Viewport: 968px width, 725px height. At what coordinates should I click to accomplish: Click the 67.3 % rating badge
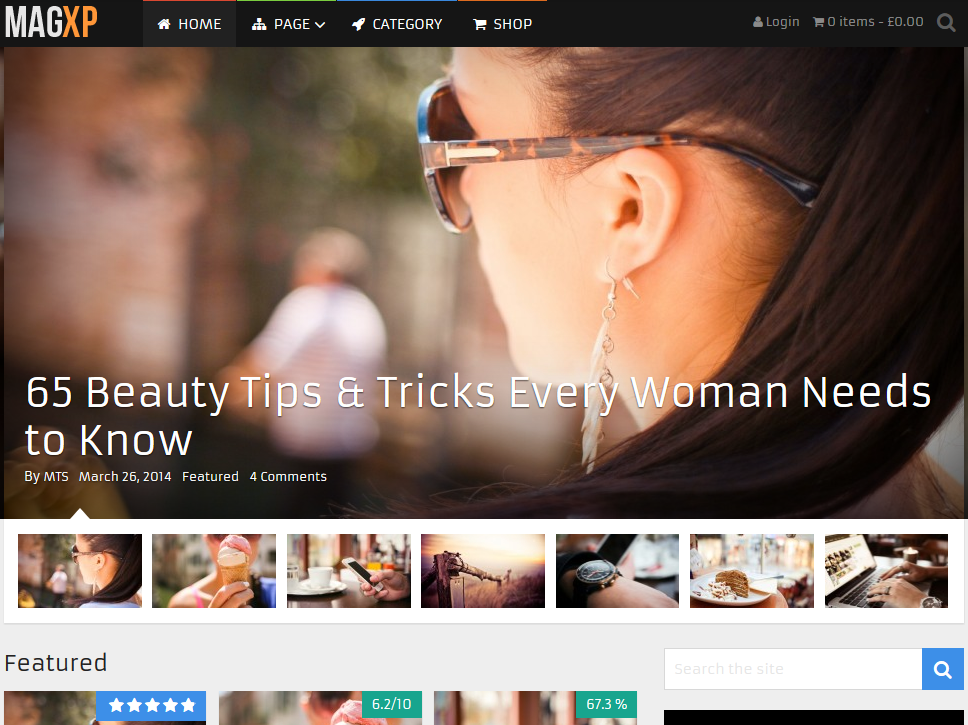[x=606, y=705]
